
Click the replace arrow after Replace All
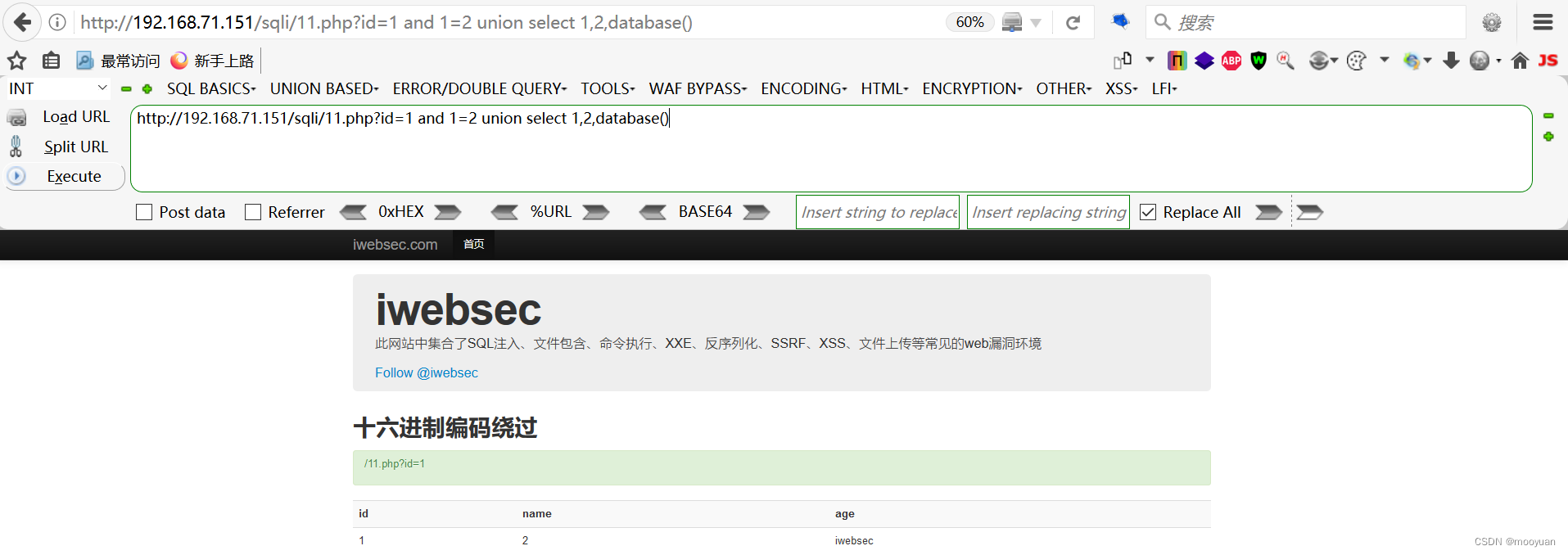point(1268,212)
